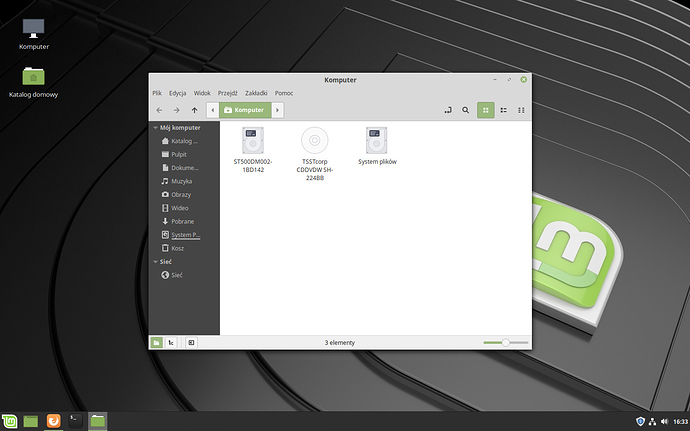Switch to list view mode
The image size is (690, 431).
tap(505, 110)
